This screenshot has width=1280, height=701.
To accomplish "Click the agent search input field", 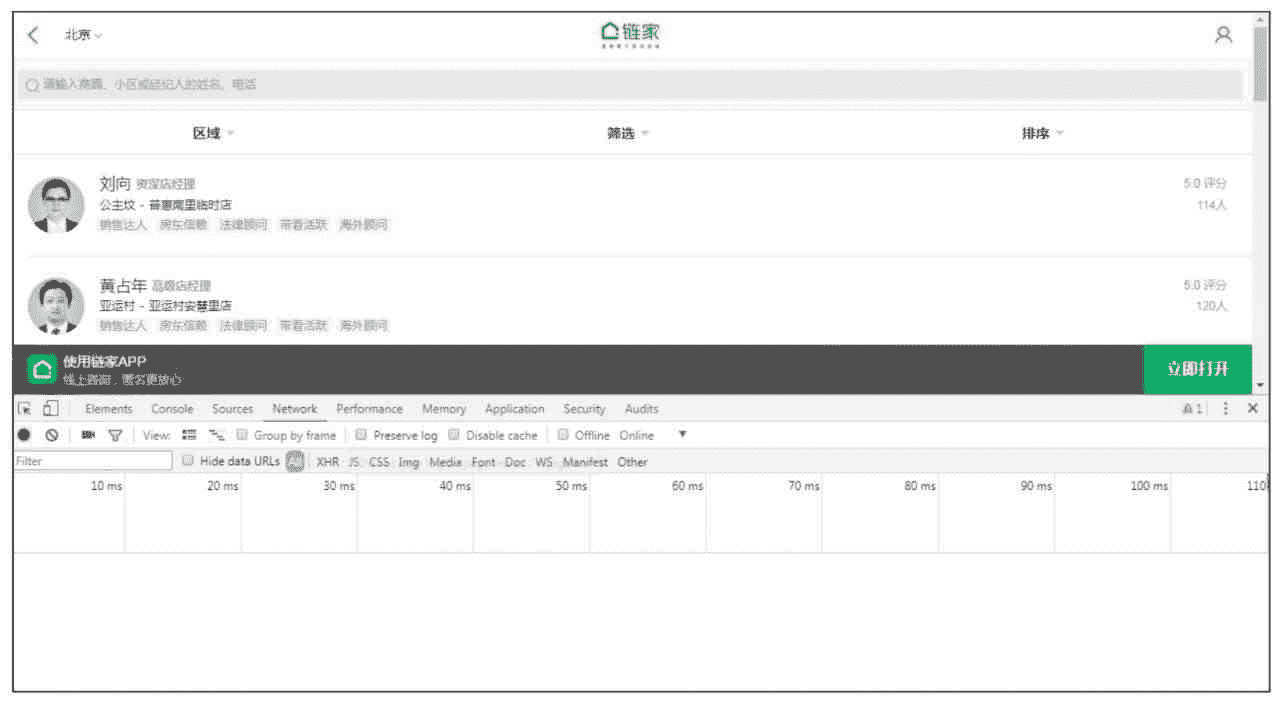I will (630, 85).
